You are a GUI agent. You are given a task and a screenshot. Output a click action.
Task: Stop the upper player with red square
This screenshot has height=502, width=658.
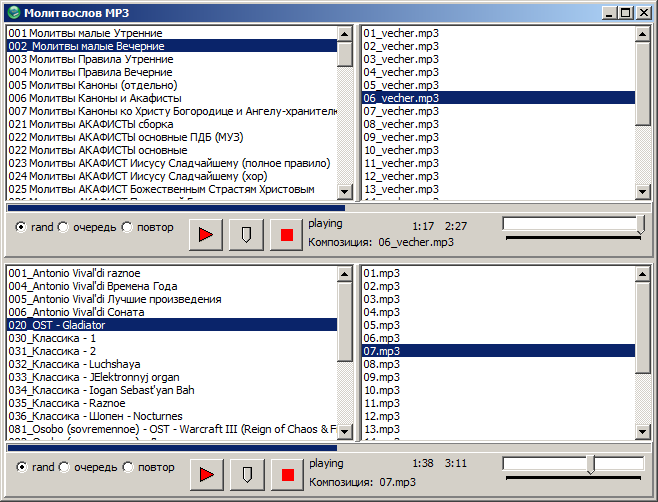287,234
